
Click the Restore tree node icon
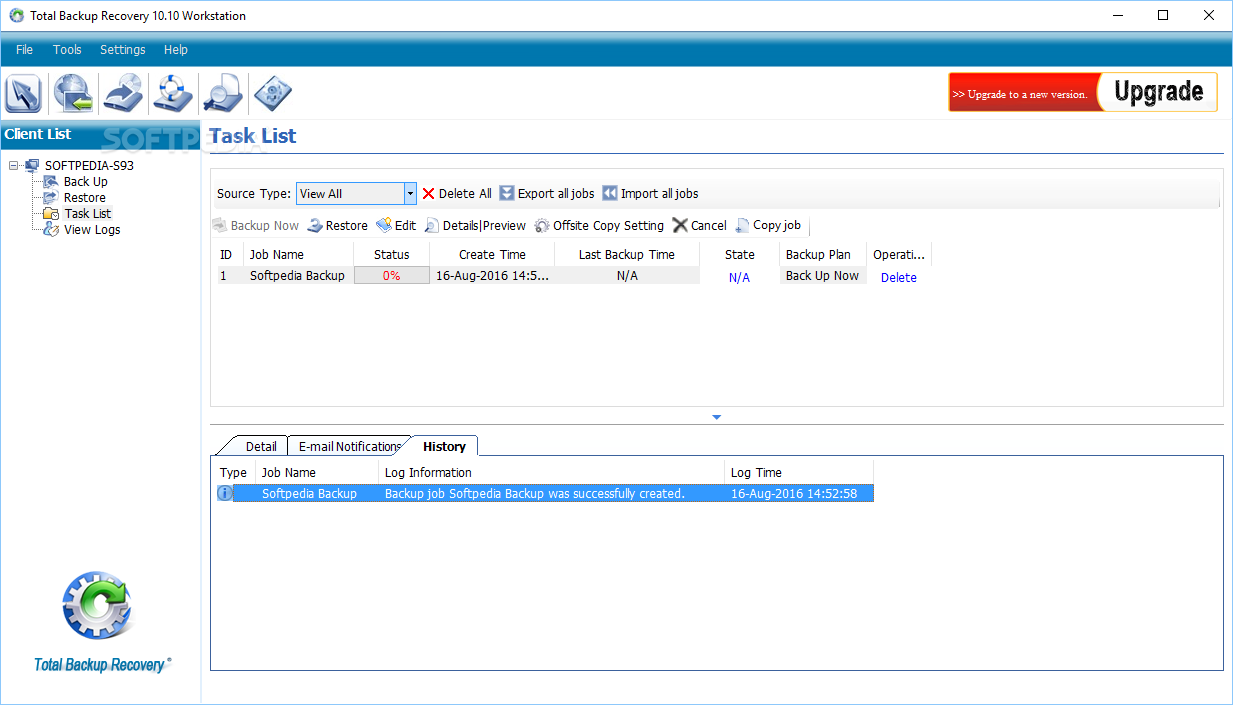point(51,198)
